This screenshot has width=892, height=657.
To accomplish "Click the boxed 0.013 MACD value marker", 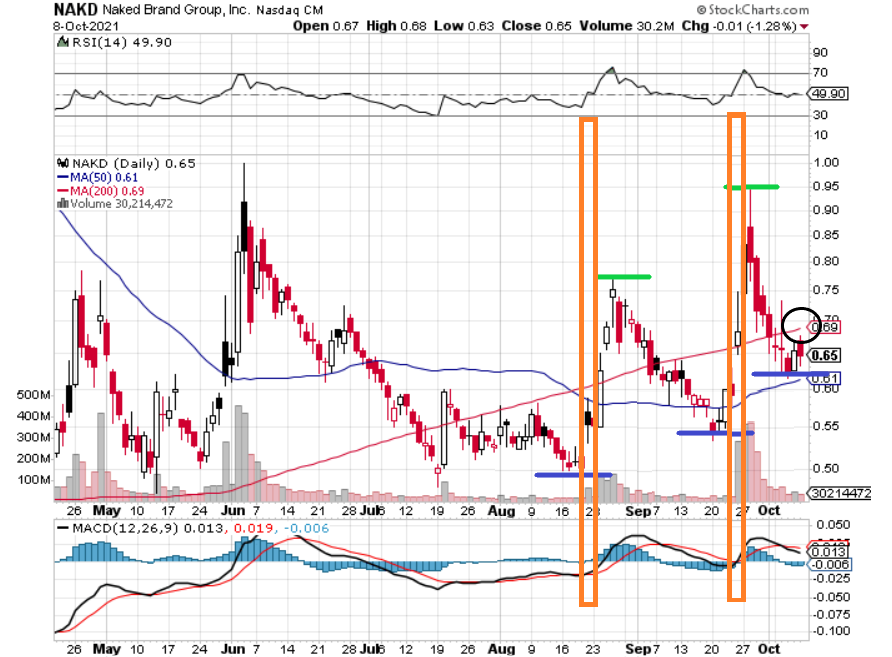I will 829,552.
